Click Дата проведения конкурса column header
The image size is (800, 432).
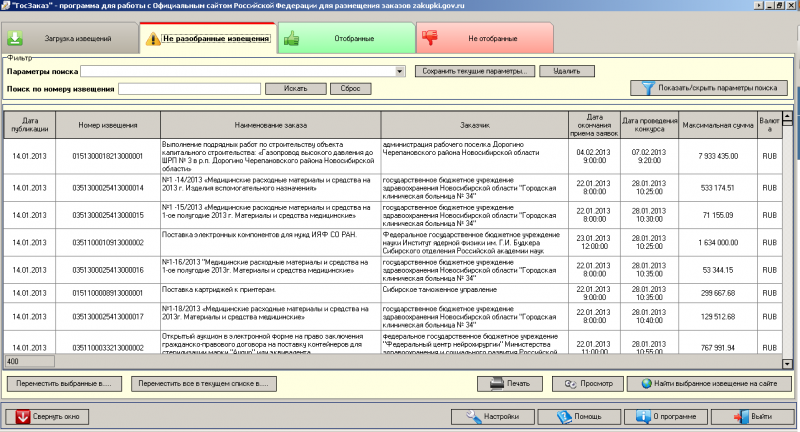649,125
